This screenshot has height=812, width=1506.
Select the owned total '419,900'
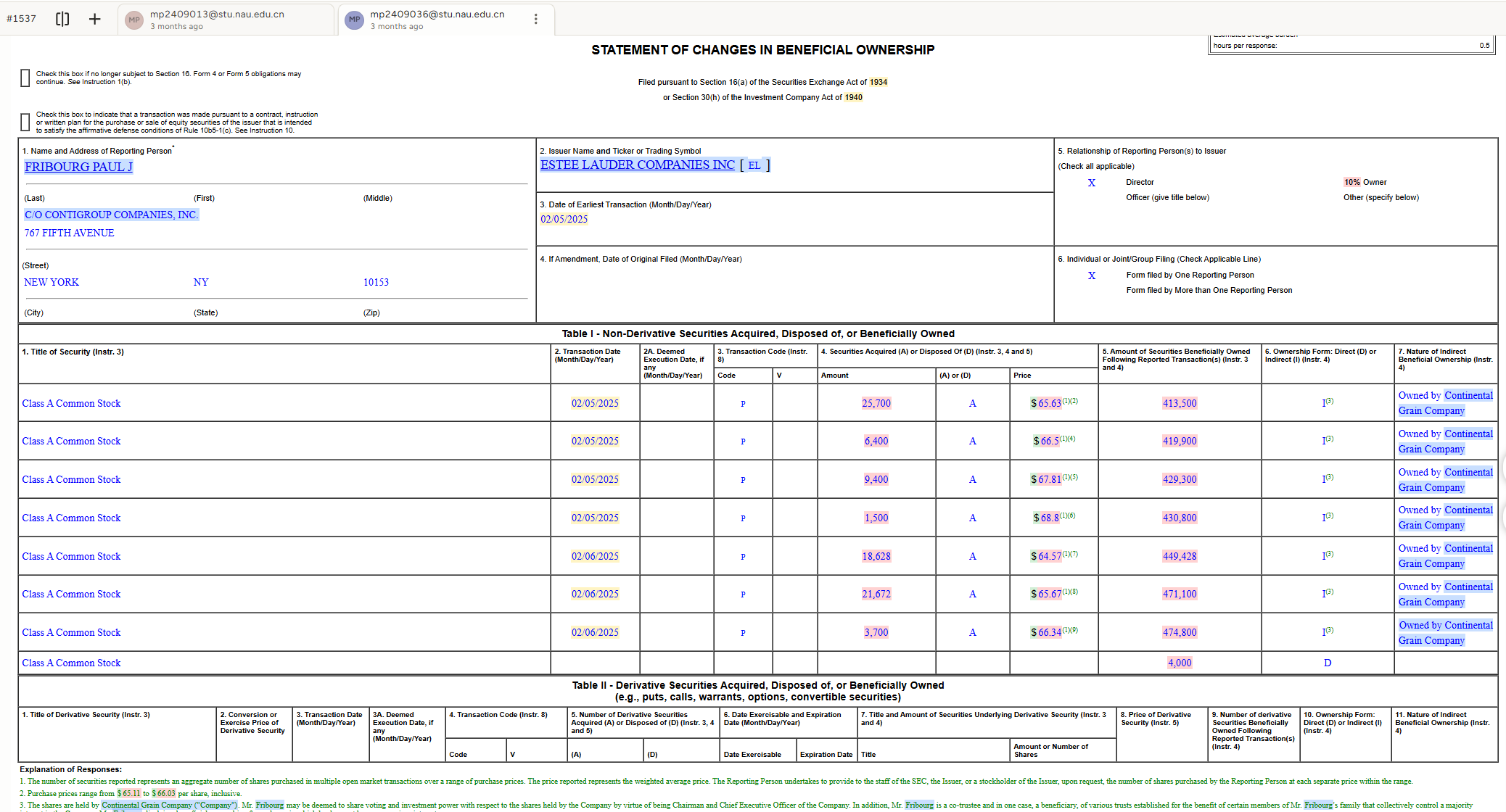pyautogui.click(x=1180, y=441)
